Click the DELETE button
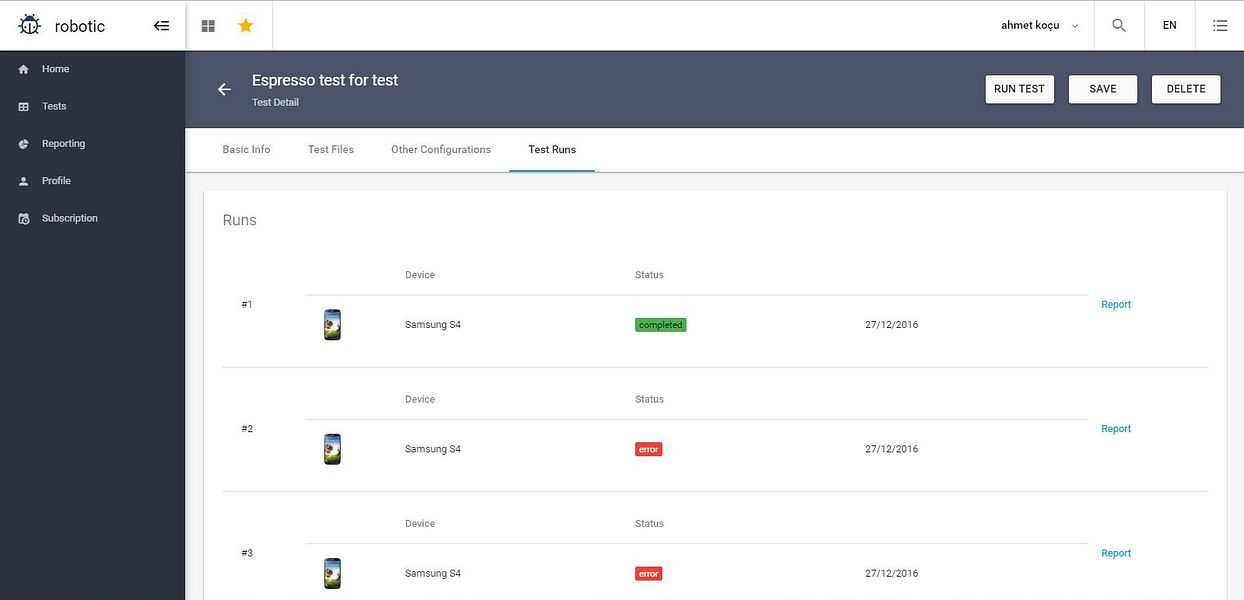 click(x=1186, y=89)
